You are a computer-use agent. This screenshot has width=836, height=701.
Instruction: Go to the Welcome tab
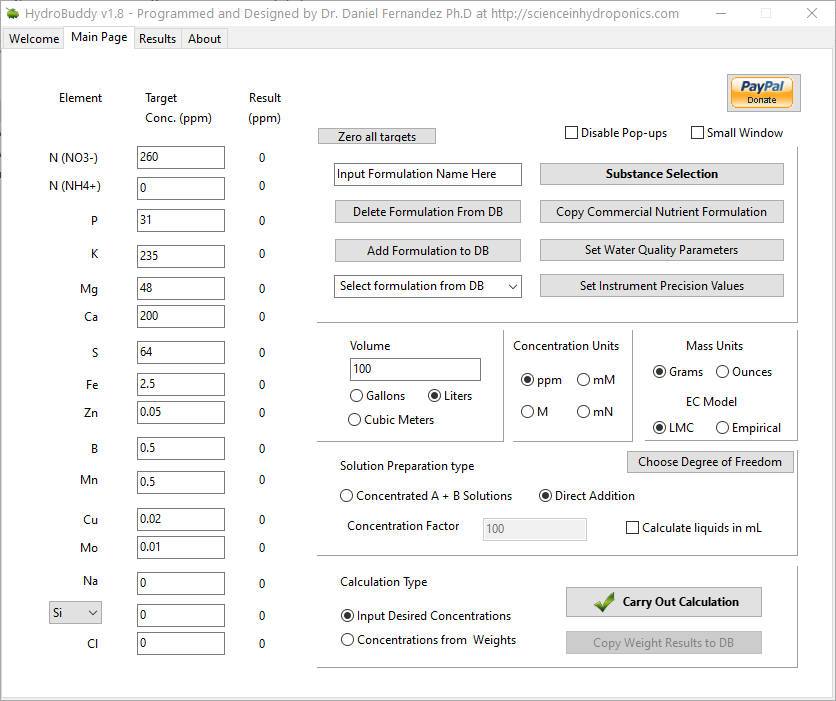coord(34,39)
